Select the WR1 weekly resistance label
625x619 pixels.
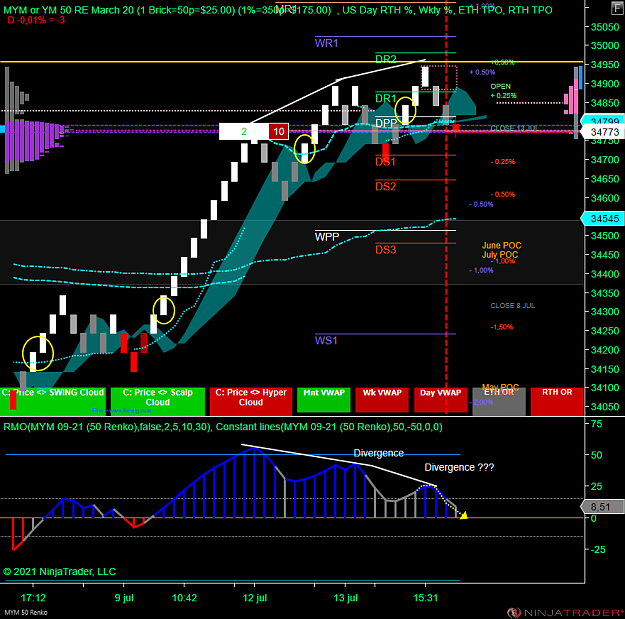[326, 43]
